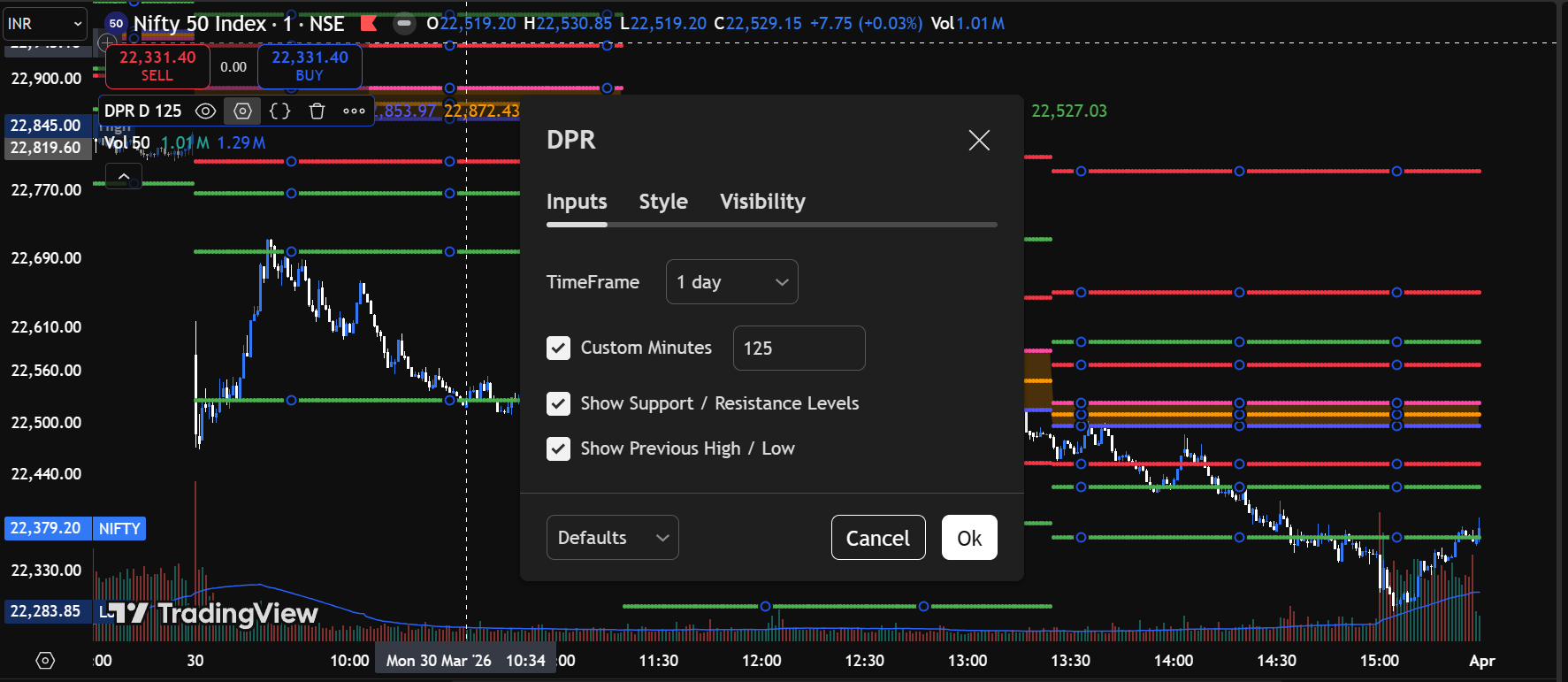Click the red flag symbol icon
The height and width of the screenshot is (682, 1568).
369,24
